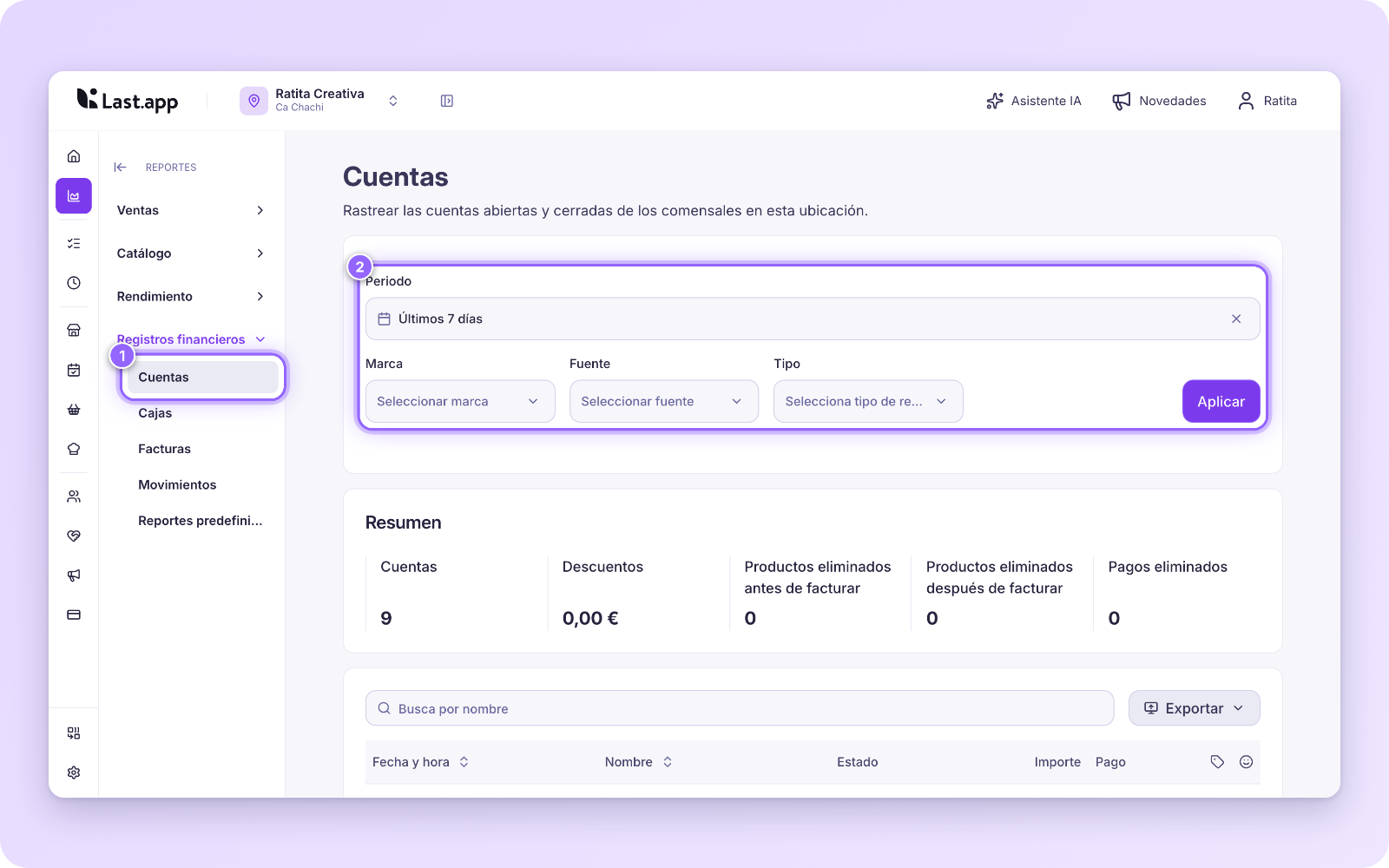Expand the Rendimiento menu
The width and height of the screenshot is (1389, 868).
[191, 297]
